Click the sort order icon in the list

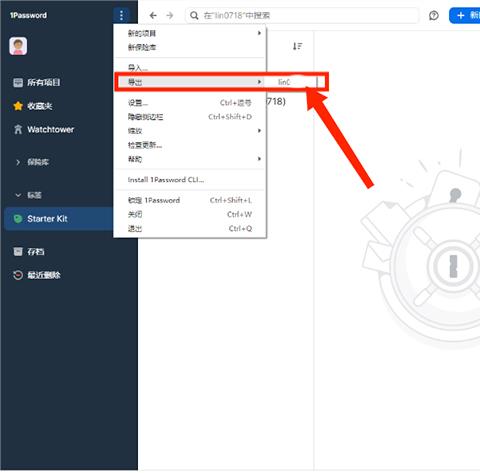tap(297, 46)
